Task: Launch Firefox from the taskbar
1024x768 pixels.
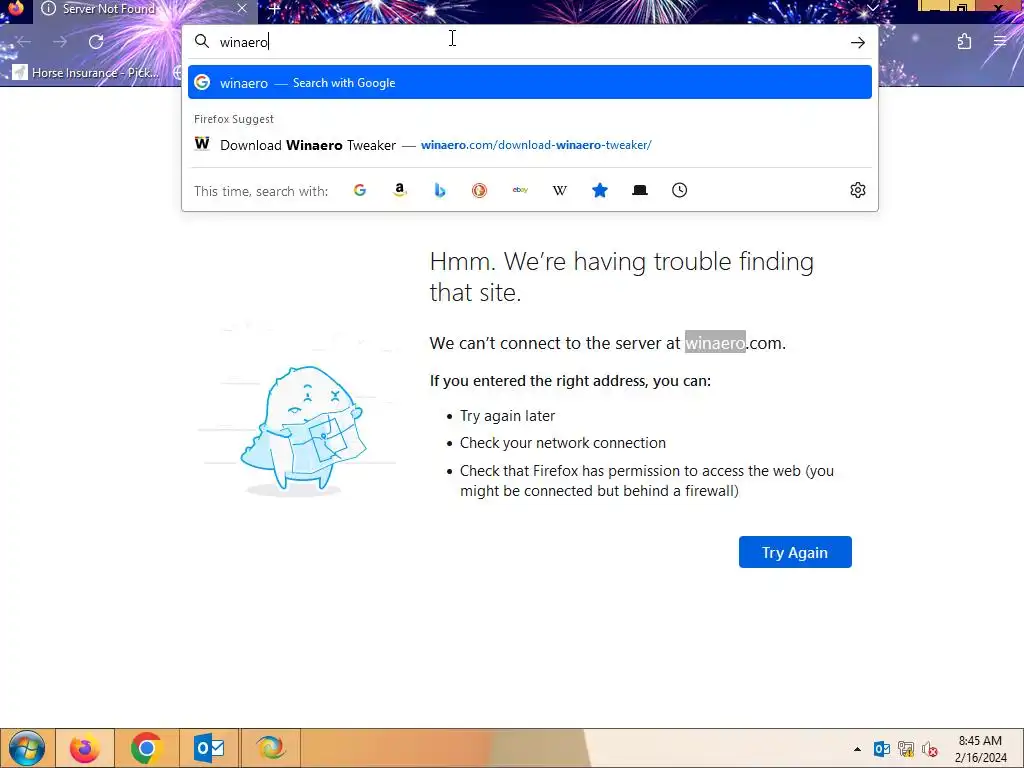Action: 84,748
